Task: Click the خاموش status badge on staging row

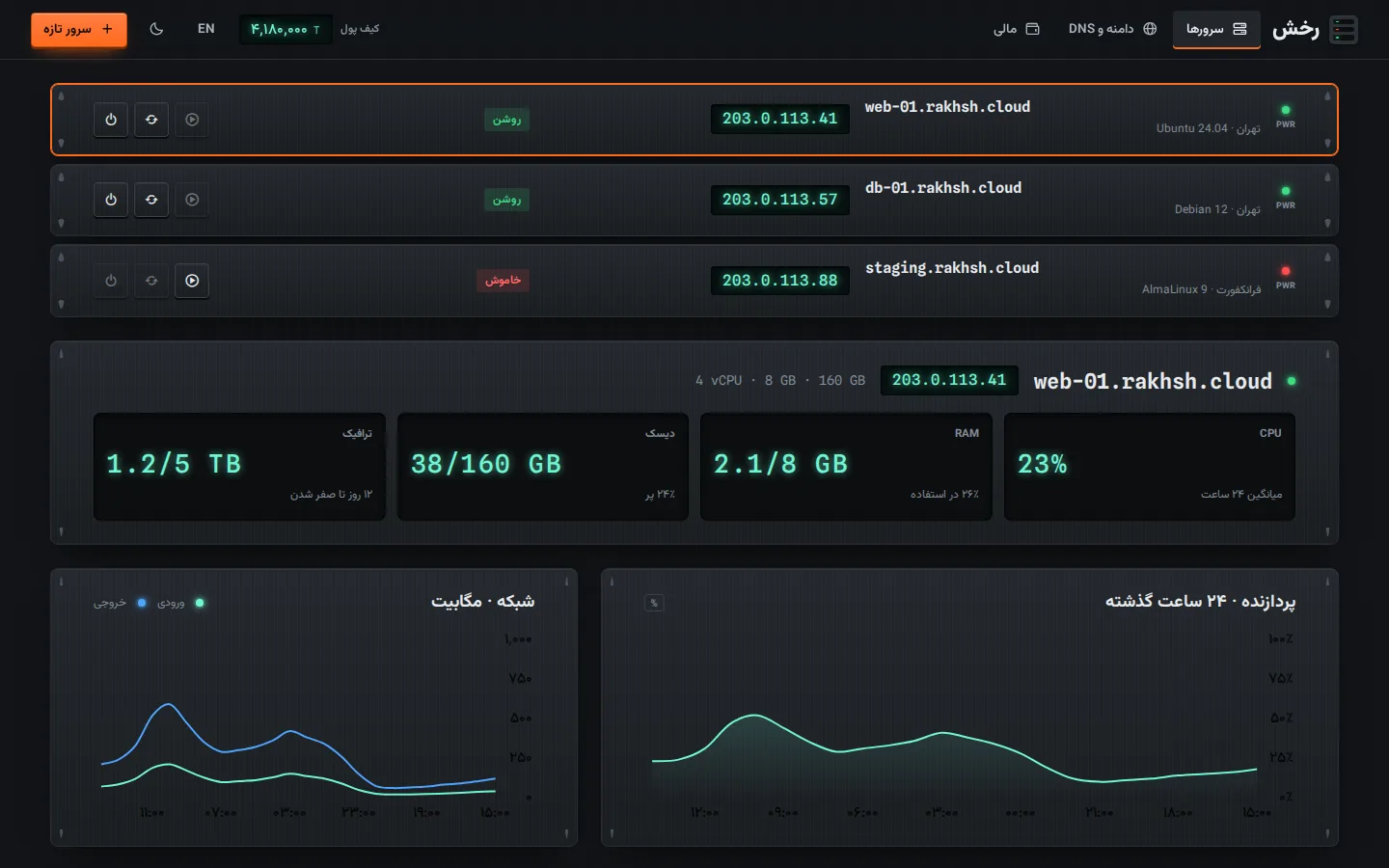Action: [x=503, y=281]
